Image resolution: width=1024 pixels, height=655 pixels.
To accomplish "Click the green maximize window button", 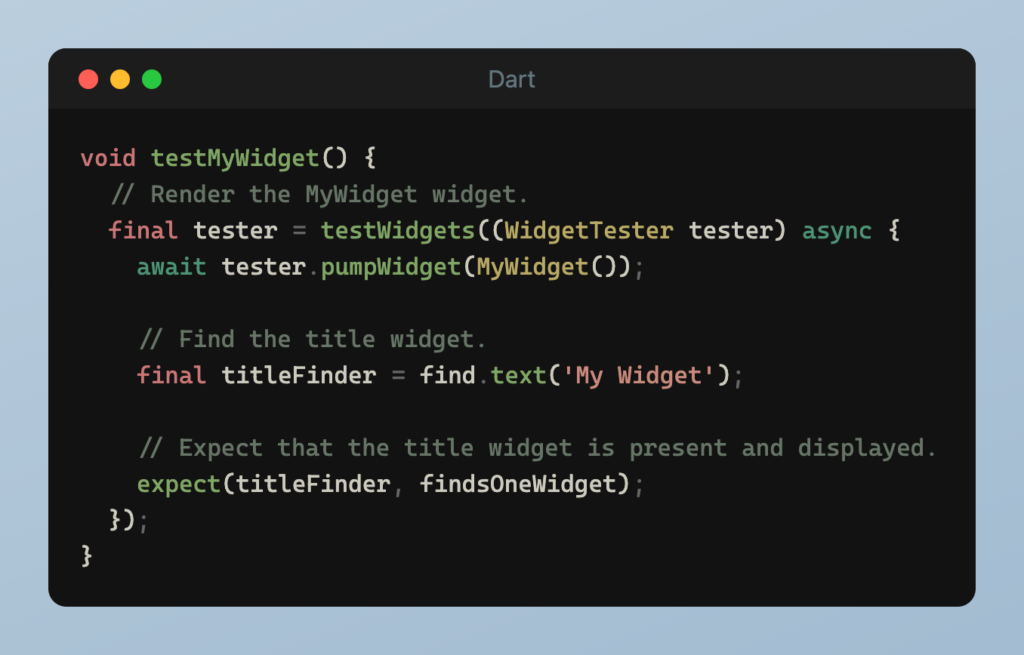I will [152, 79].
